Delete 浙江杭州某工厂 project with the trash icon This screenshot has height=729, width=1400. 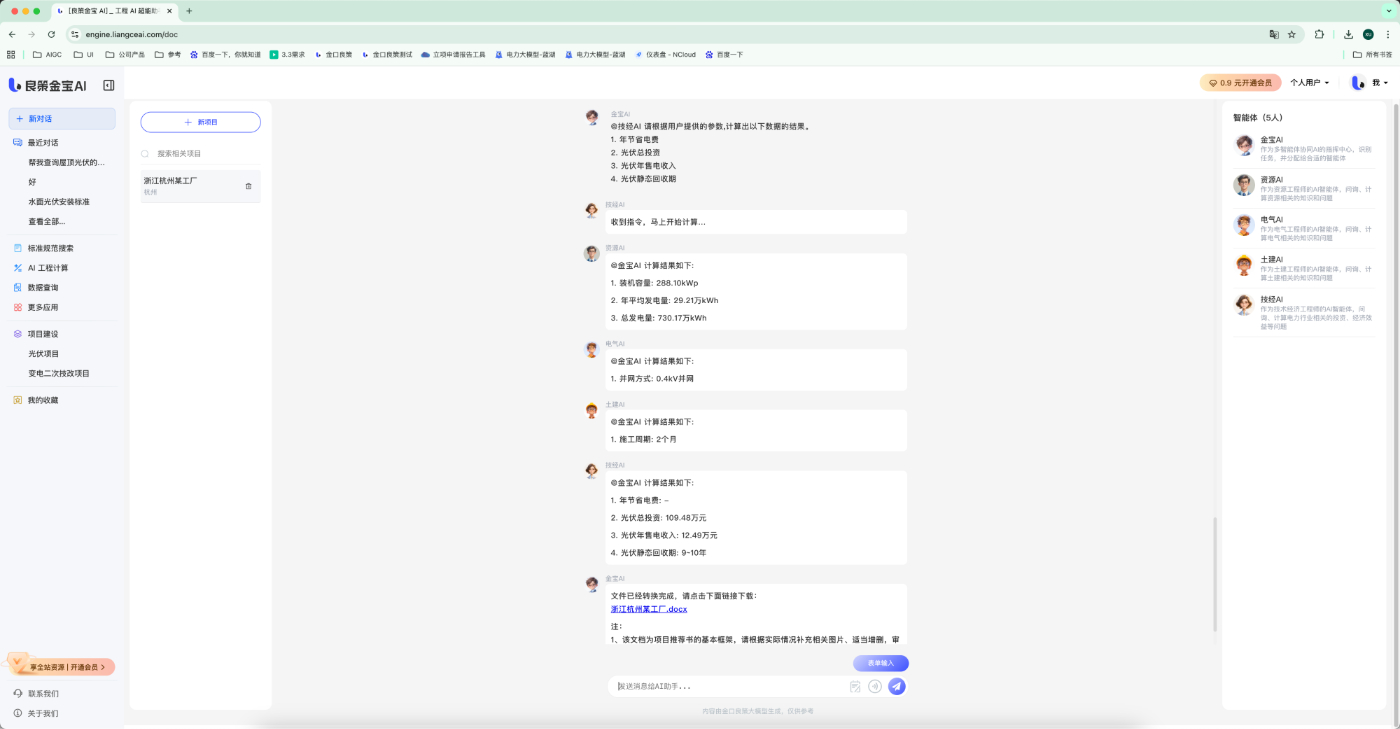point(249,186)
